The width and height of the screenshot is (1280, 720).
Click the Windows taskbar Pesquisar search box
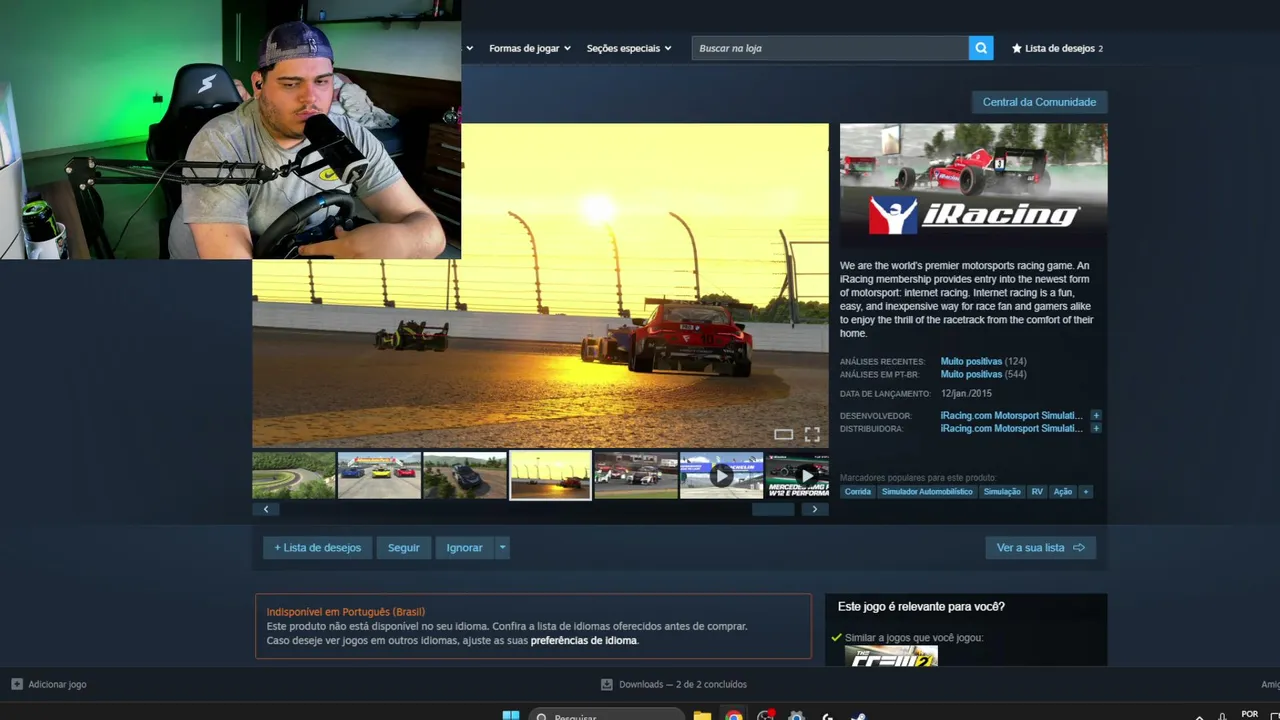[607, 716]
